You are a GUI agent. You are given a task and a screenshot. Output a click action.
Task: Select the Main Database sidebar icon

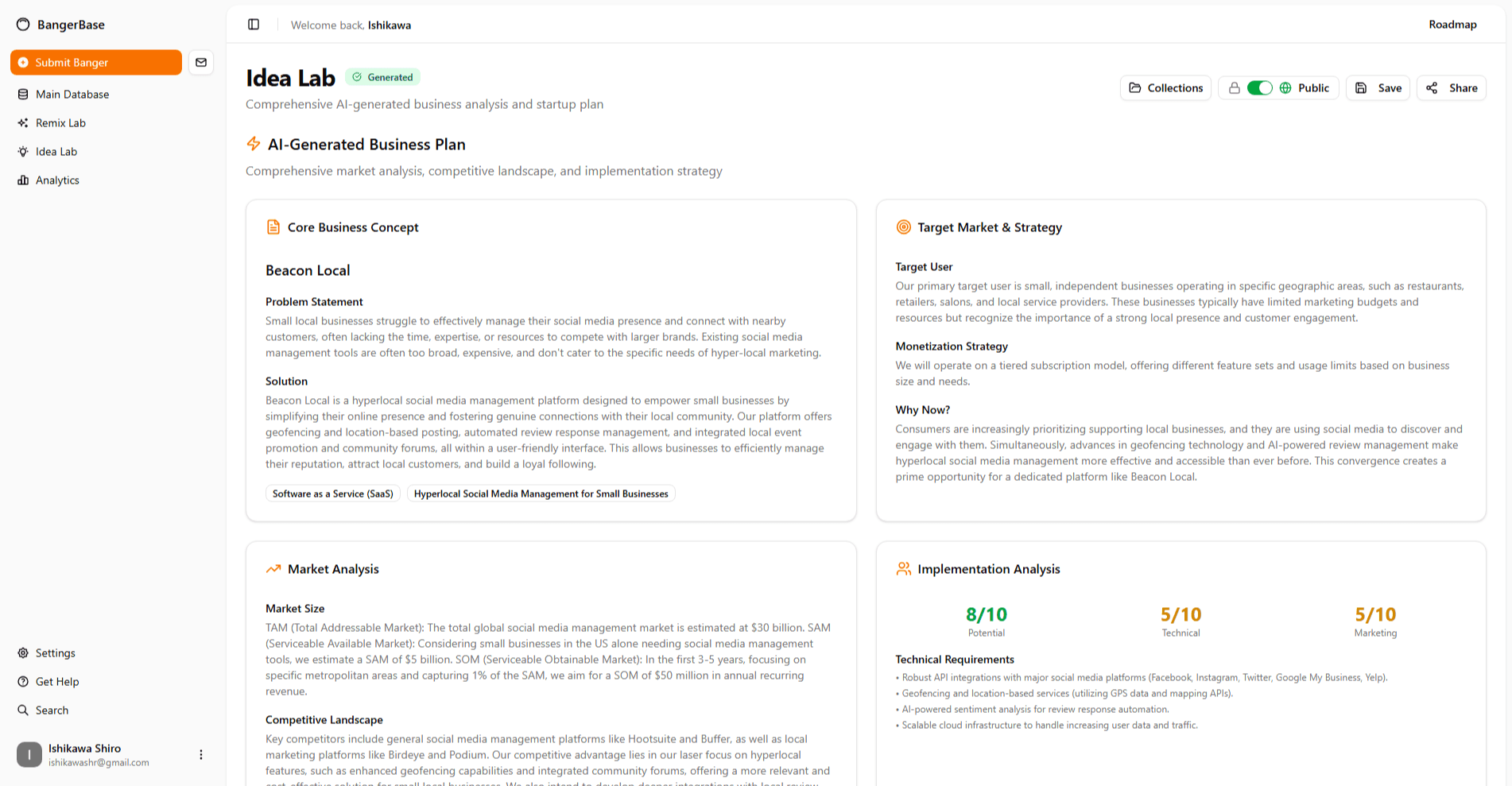(23, 94)
